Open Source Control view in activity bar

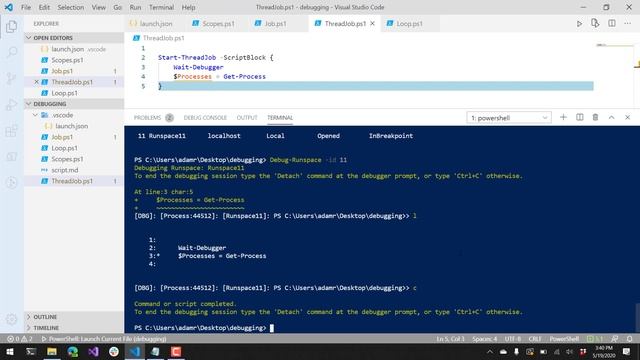pos(11,78)
